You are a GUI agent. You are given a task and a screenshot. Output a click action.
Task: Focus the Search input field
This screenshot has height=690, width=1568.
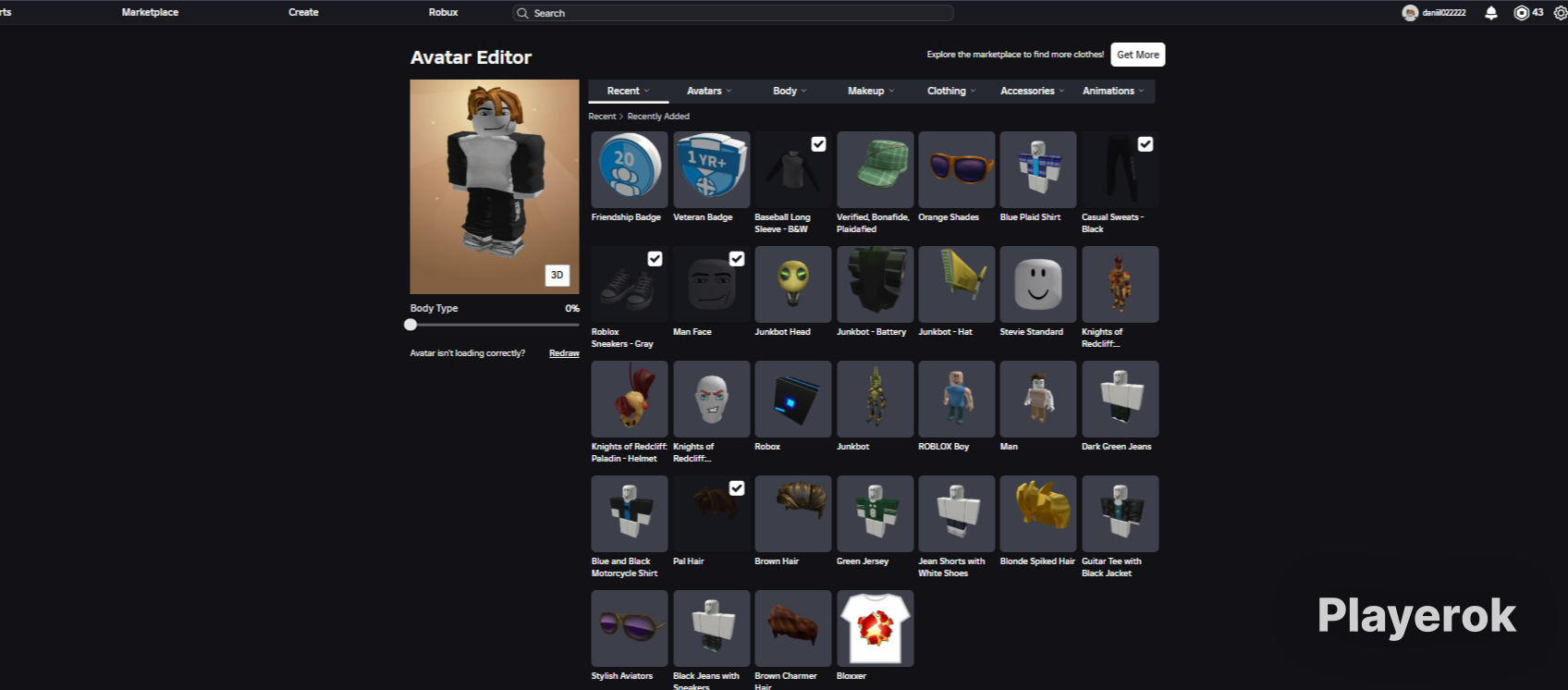coord(733,13)
